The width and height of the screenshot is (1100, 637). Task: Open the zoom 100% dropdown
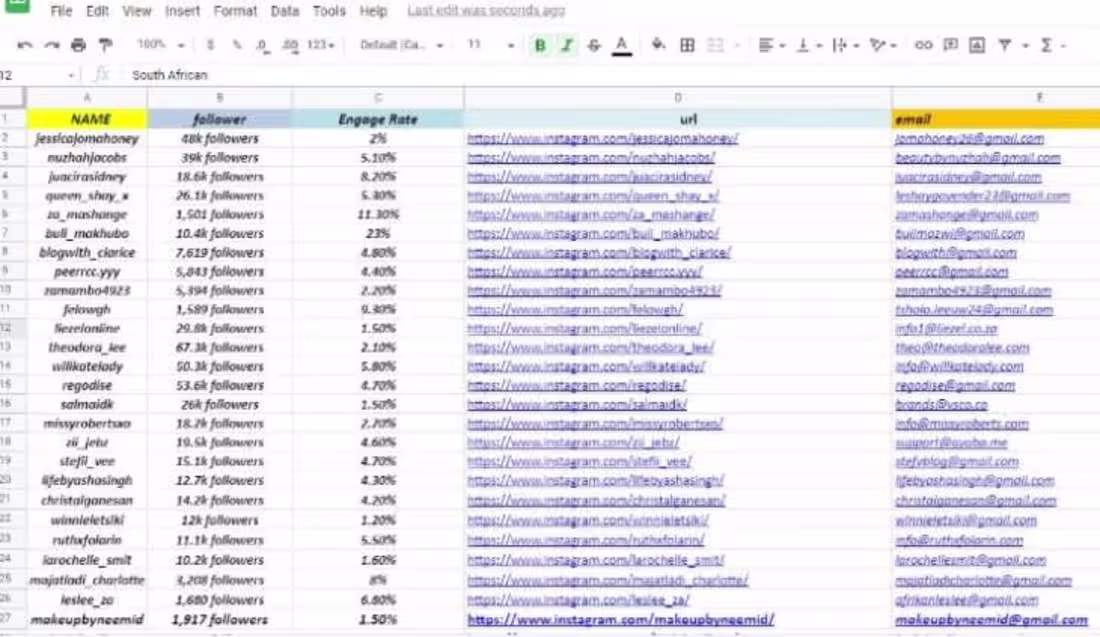(x=161, y=45)
